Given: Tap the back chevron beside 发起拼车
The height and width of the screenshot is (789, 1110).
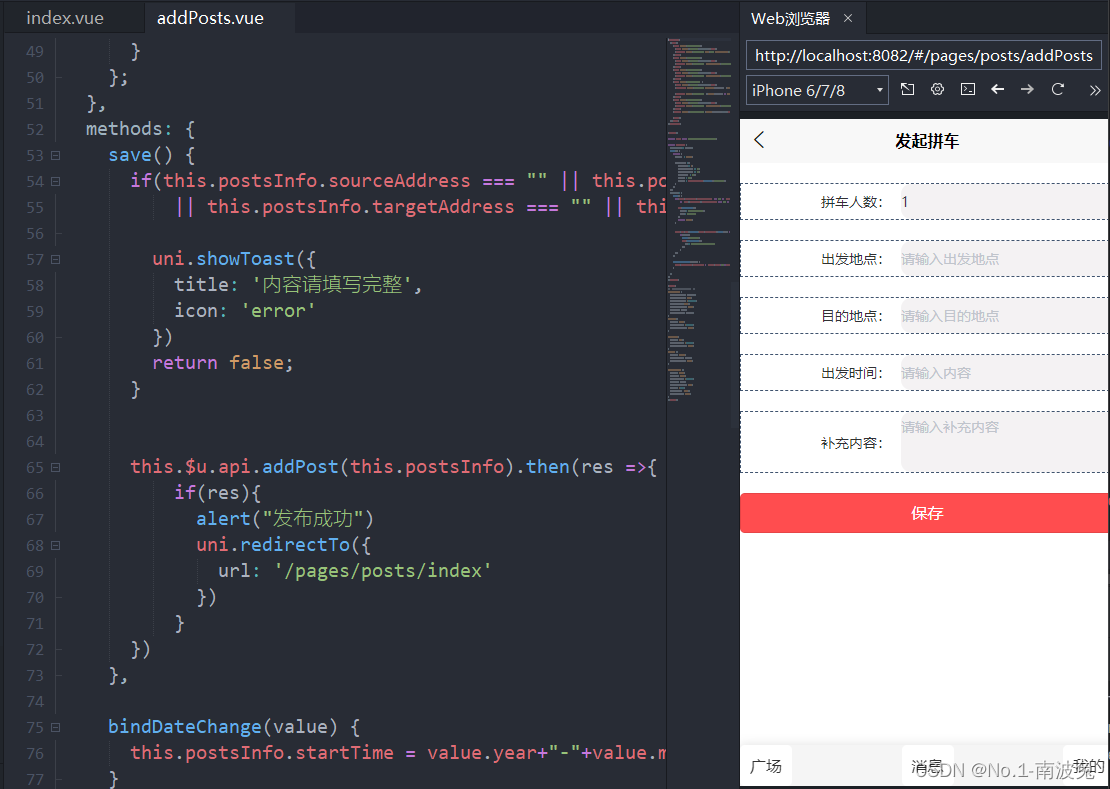Looking at the screenshot, I should point(760,140).
